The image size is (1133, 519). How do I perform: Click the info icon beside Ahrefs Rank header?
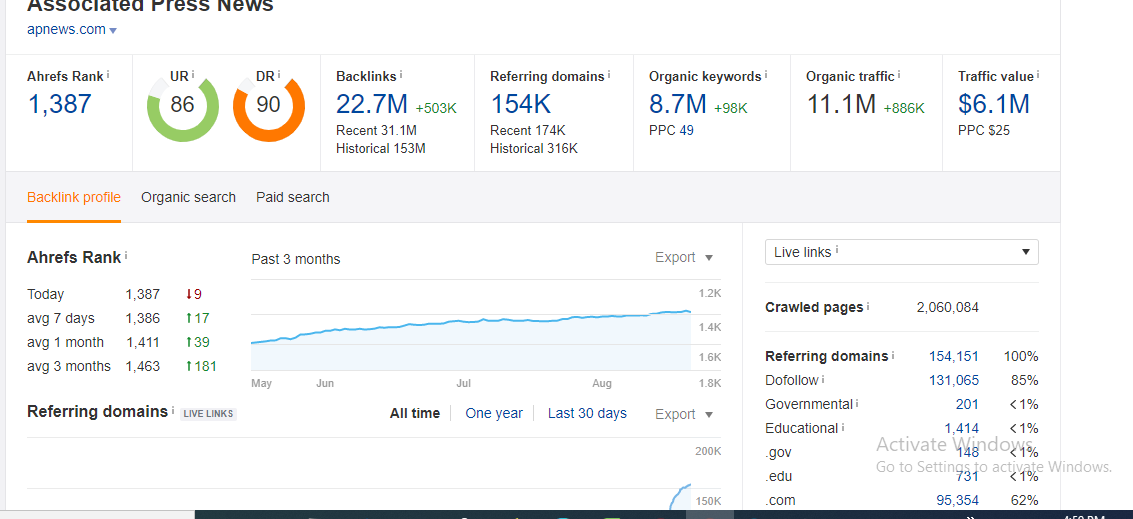[x=108, y=75]
